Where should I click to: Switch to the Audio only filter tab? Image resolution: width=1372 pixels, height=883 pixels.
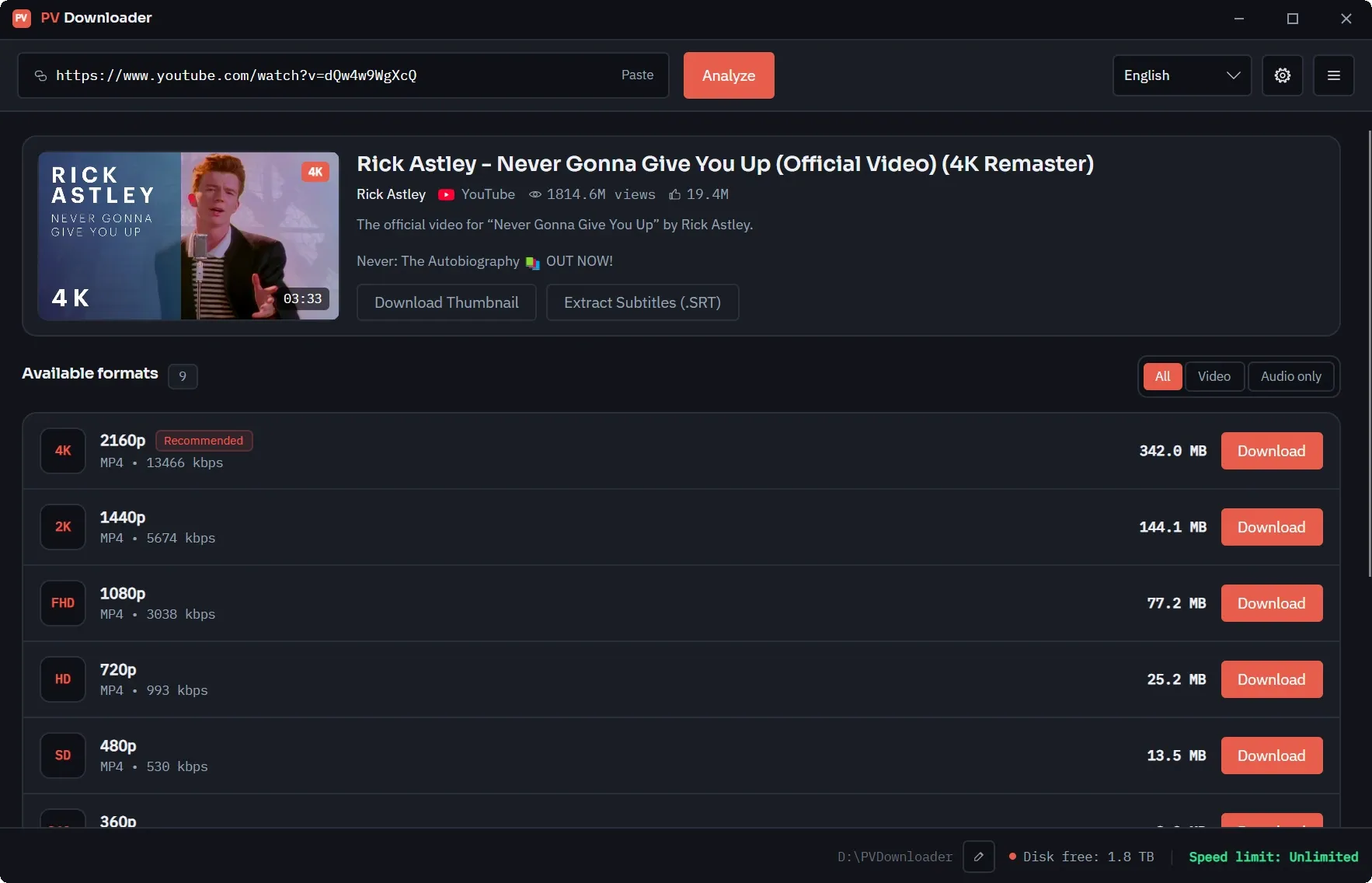(x=1290, y=376)
